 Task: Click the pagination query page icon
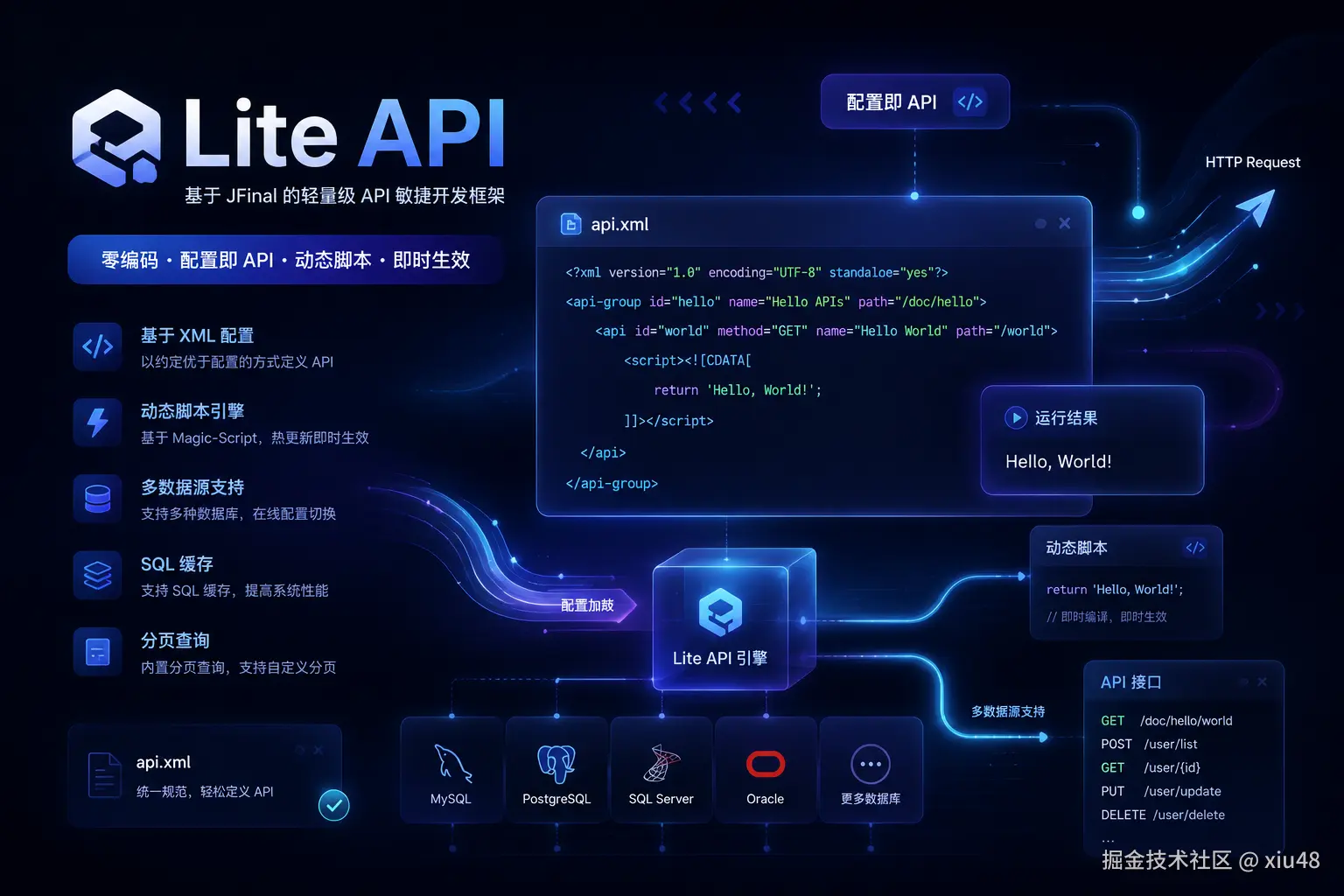click(x=97, y=652)
